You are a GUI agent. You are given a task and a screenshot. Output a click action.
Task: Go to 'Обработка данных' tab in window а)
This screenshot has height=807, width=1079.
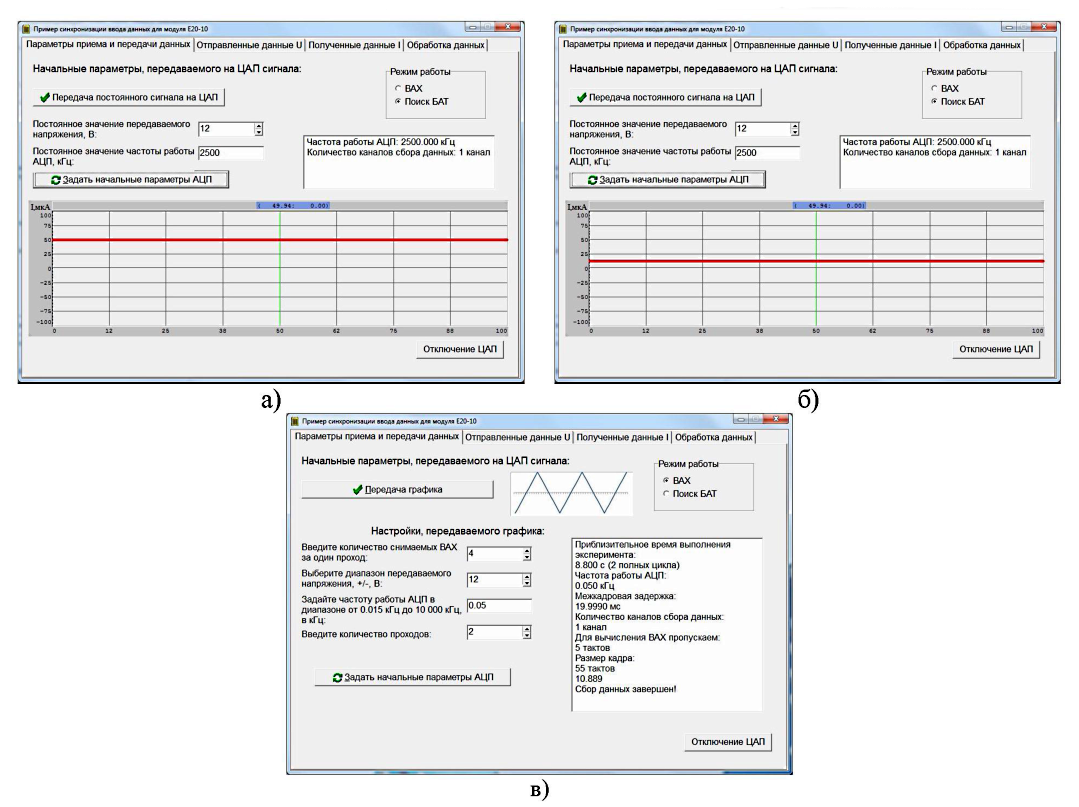(446, 45)
